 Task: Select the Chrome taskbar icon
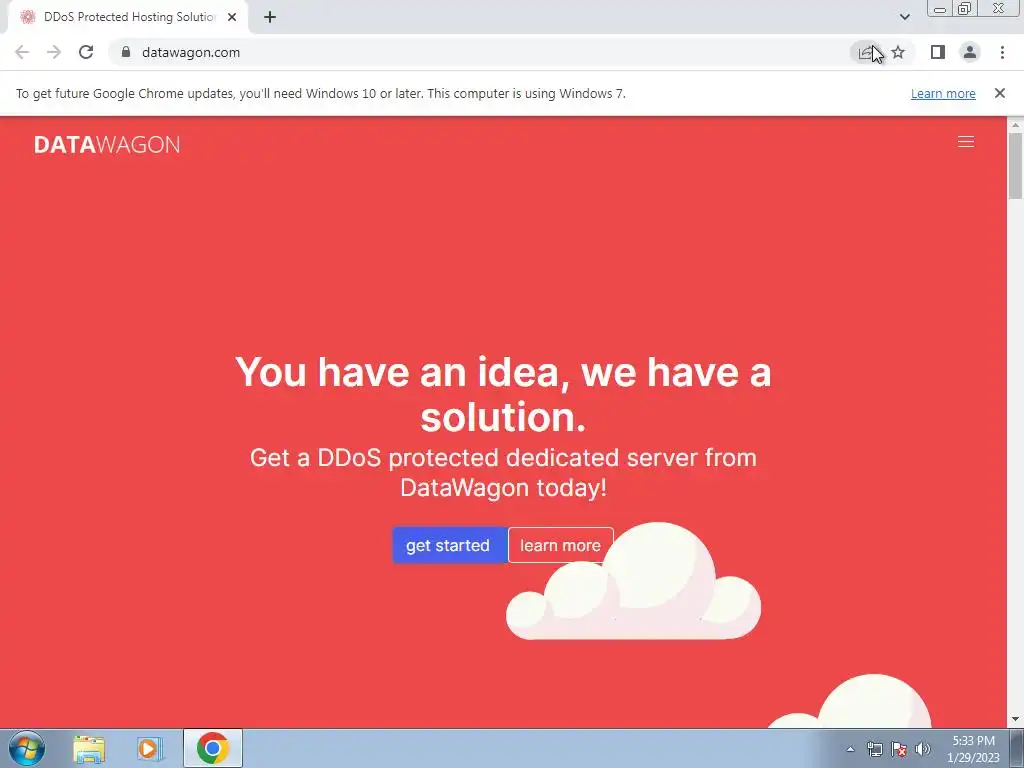(213, 748)
